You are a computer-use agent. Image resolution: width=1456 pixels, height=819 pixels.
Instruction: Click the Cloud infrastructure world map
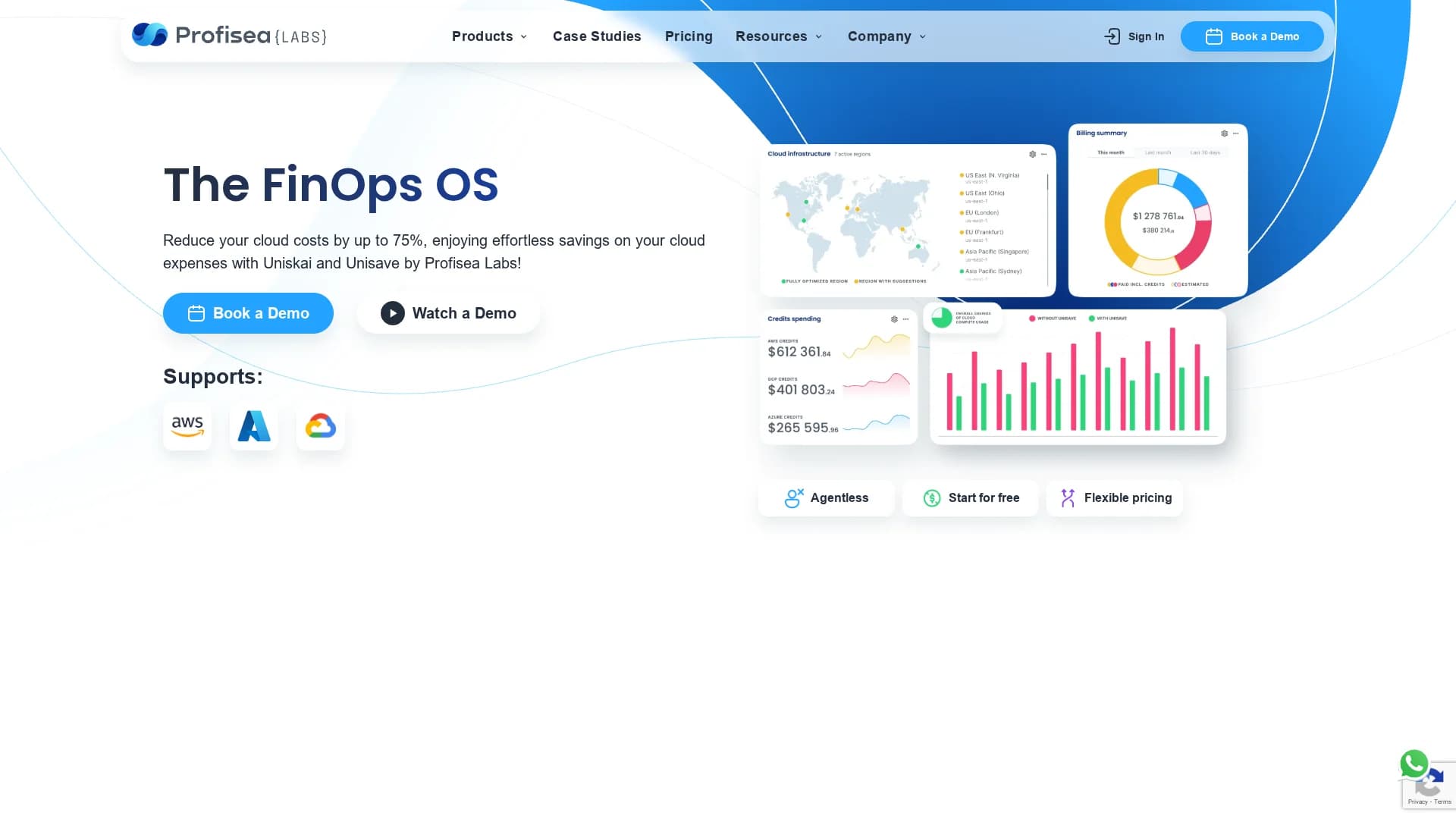click(x=857, y=221)
